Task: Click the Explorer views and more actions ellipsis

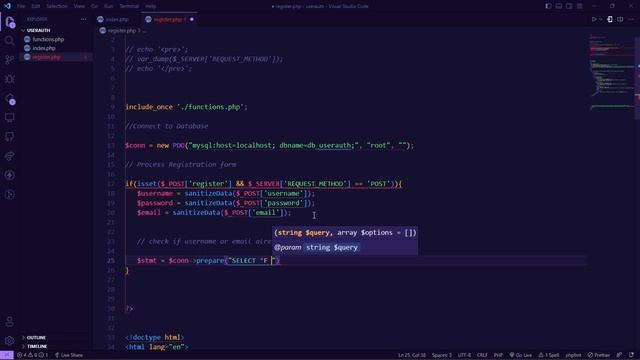Action: pos(83,19)
